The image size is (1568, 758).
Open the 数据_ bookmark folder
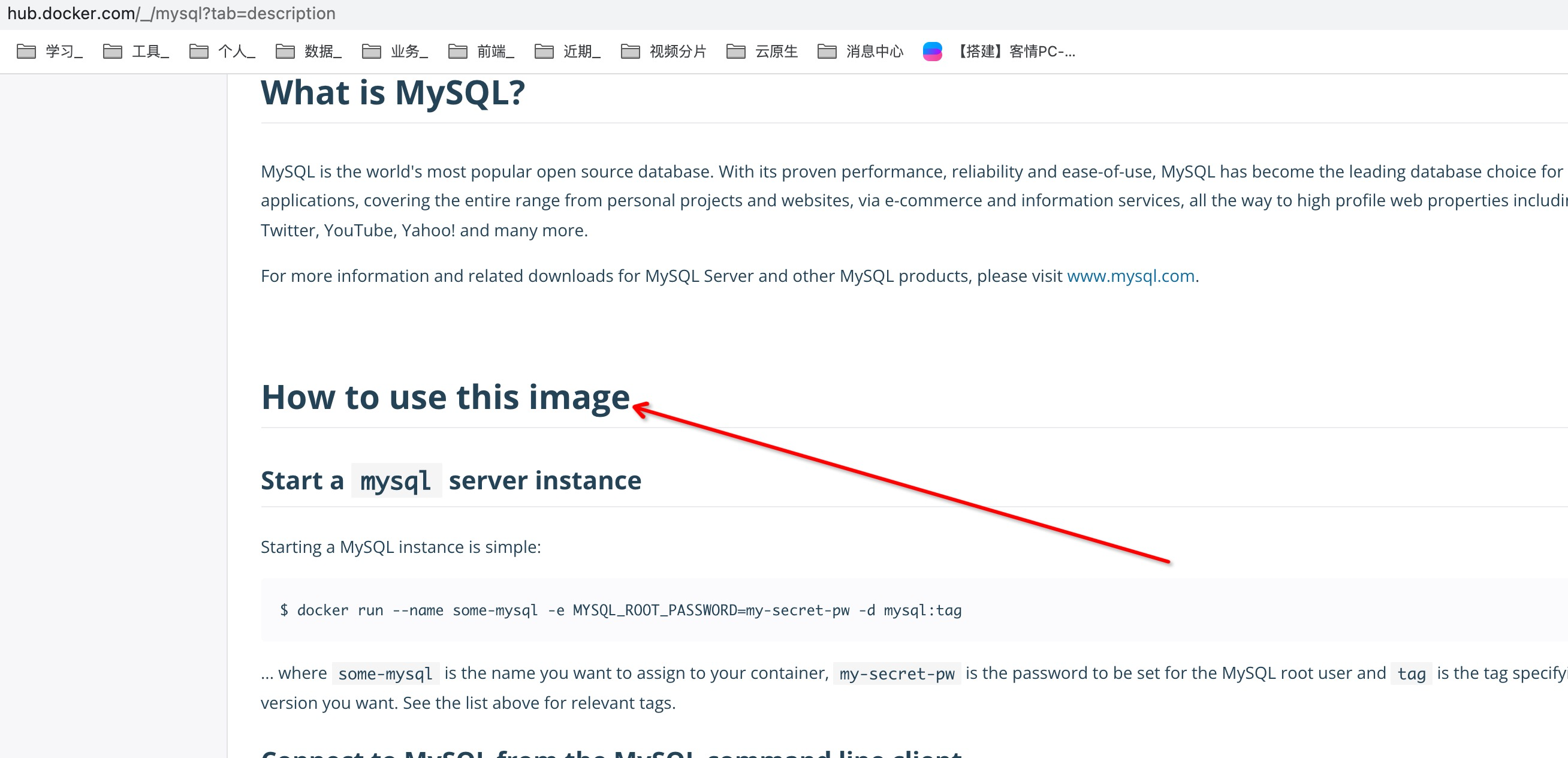(309, 52)
